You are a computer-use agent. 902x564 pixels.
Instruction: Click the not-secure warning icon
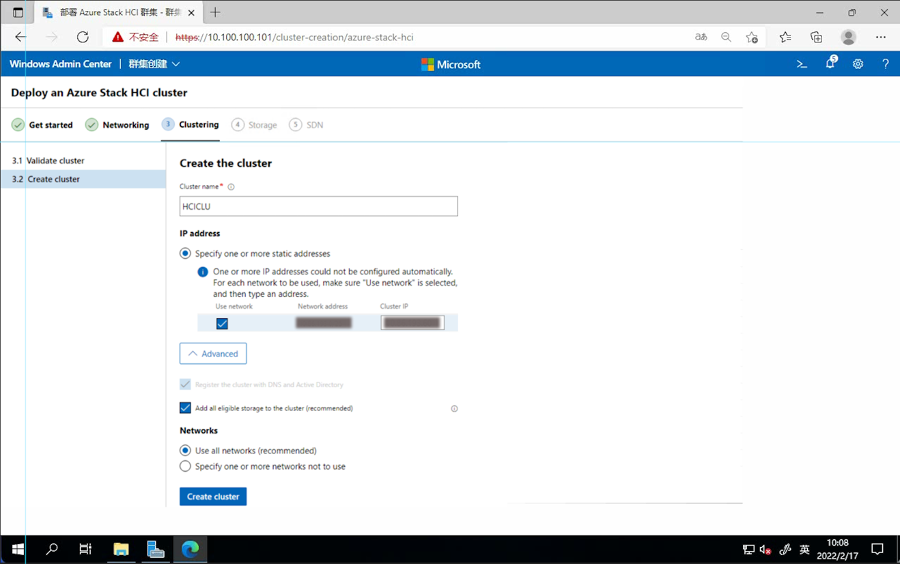(x=118, y=37)
